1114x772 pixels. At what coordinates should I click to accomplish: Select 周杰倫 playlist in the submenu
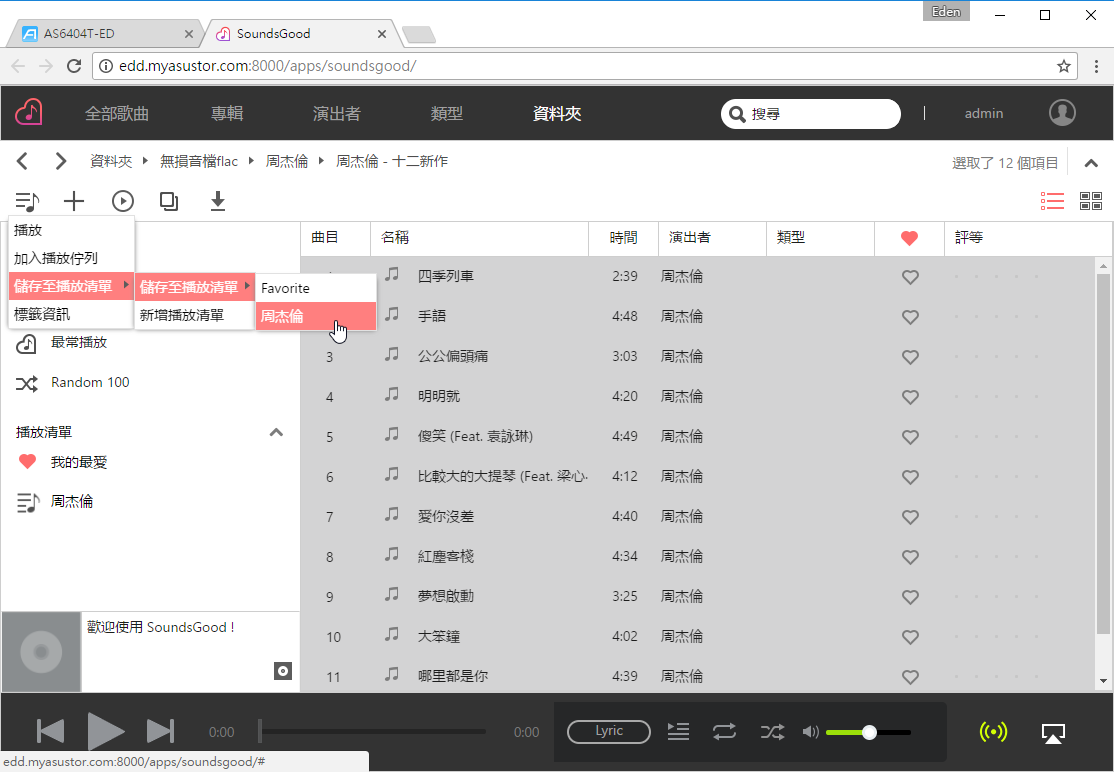pyautogui.click(x=315, y=316)
